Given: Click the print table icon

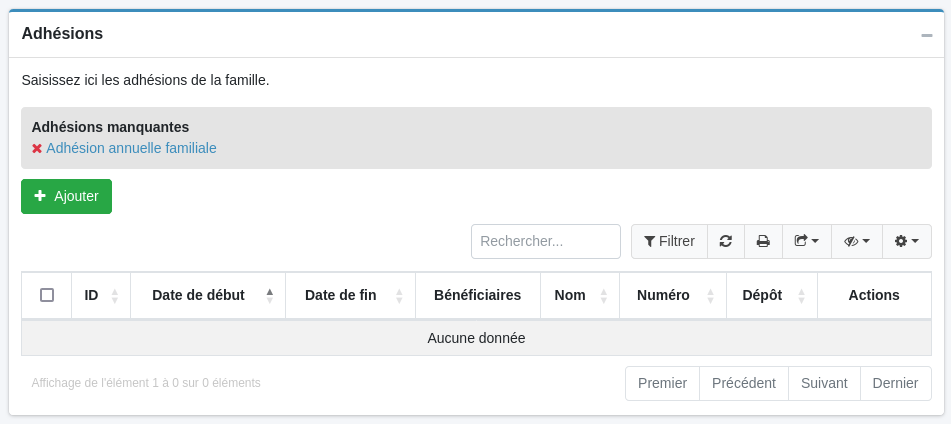Looking at the screenshot, I should point(763,241).
